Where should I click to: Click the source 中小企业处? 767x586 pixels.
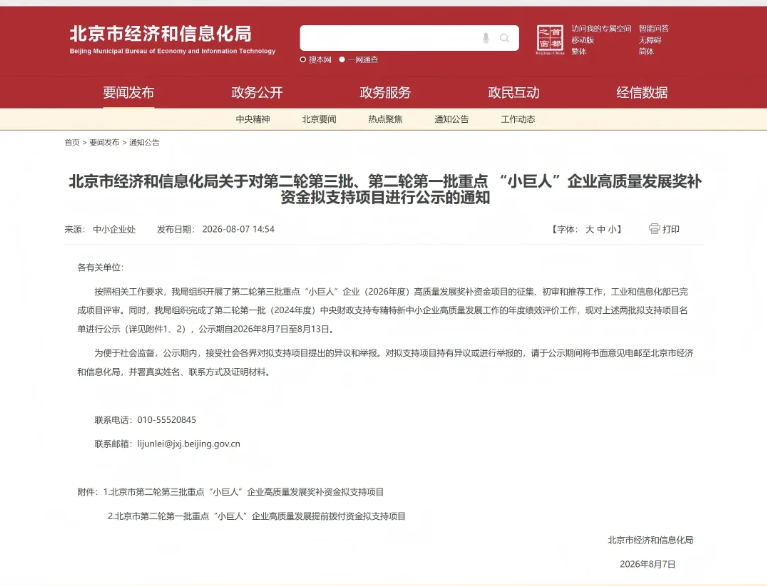[x=114, y=229]
